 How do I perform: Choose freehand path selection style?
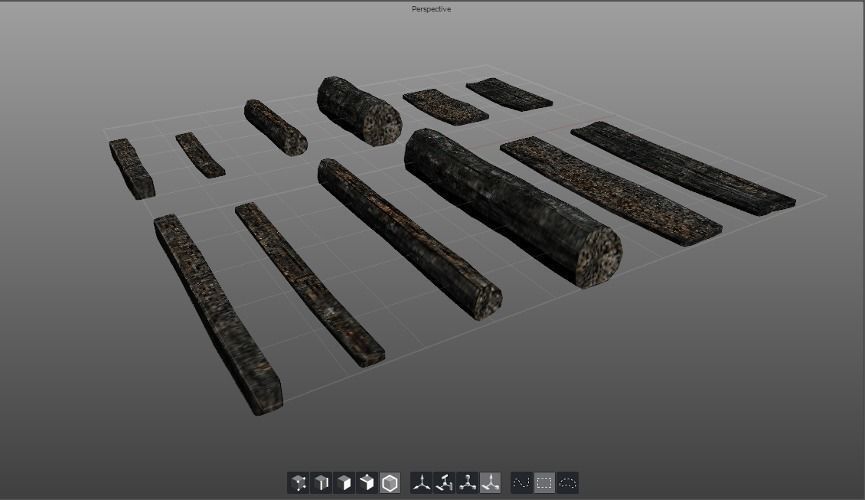click(x=522, y=483)
